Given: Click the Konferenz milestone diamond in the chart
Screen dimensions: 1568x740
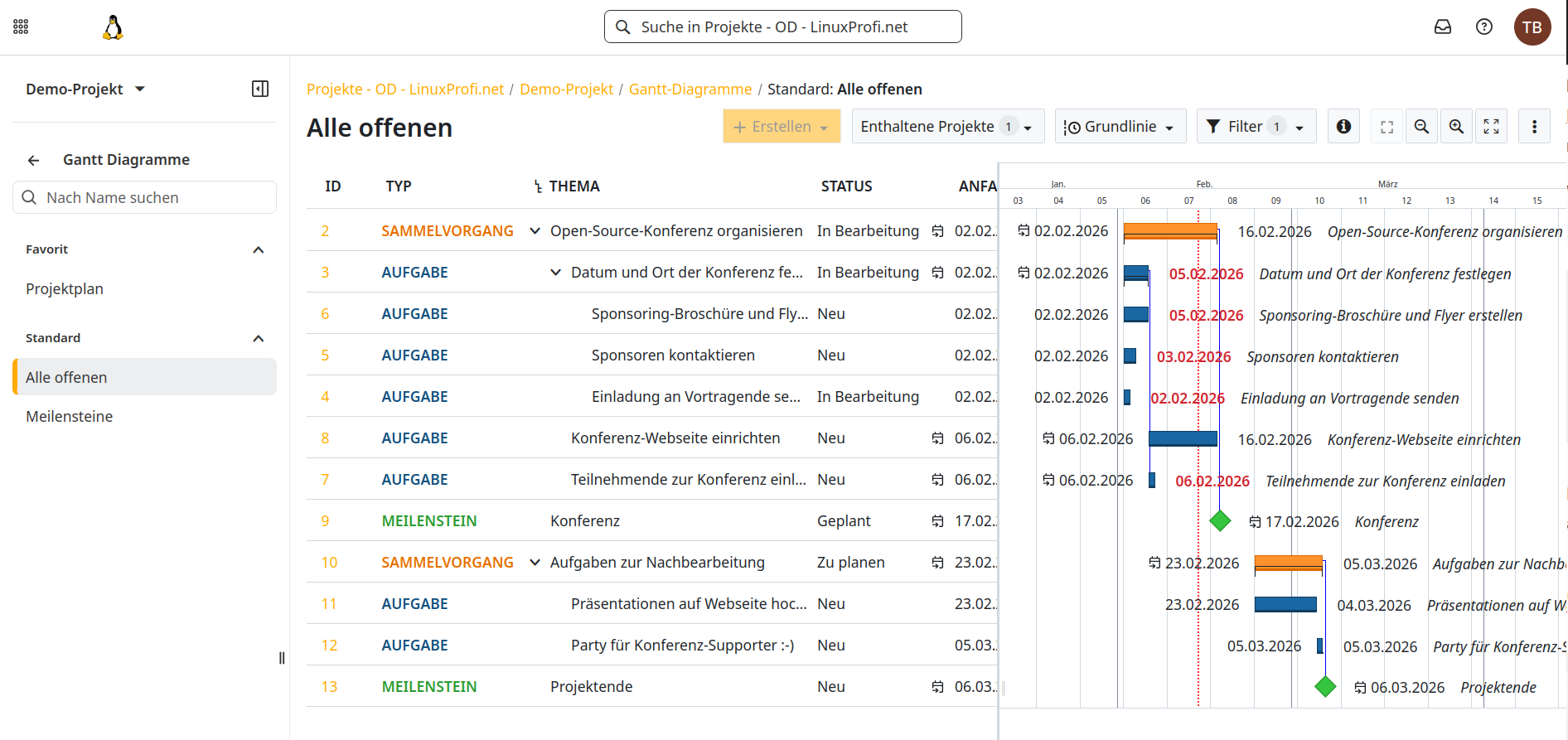Looking at the screenshot, I should pyautogui.click(x=1219, y=521).
